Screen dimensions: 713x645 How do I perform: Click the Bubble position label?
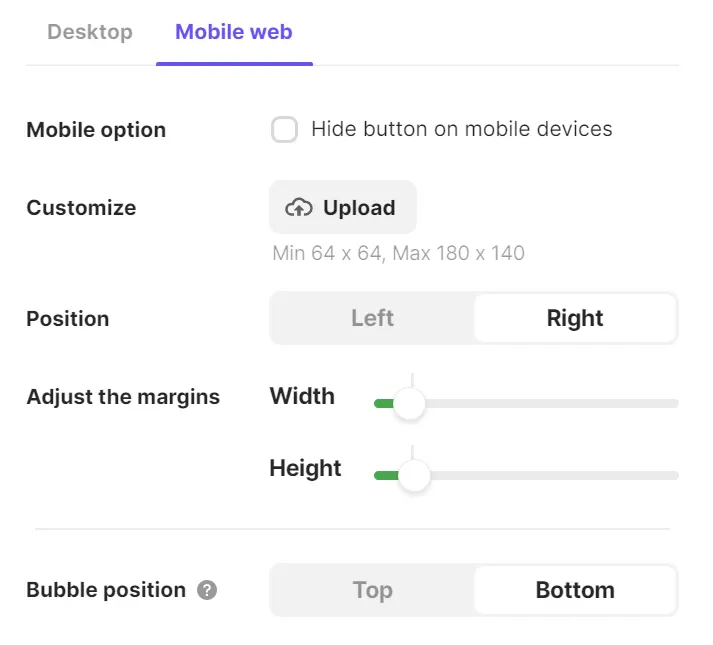(106, 590)
